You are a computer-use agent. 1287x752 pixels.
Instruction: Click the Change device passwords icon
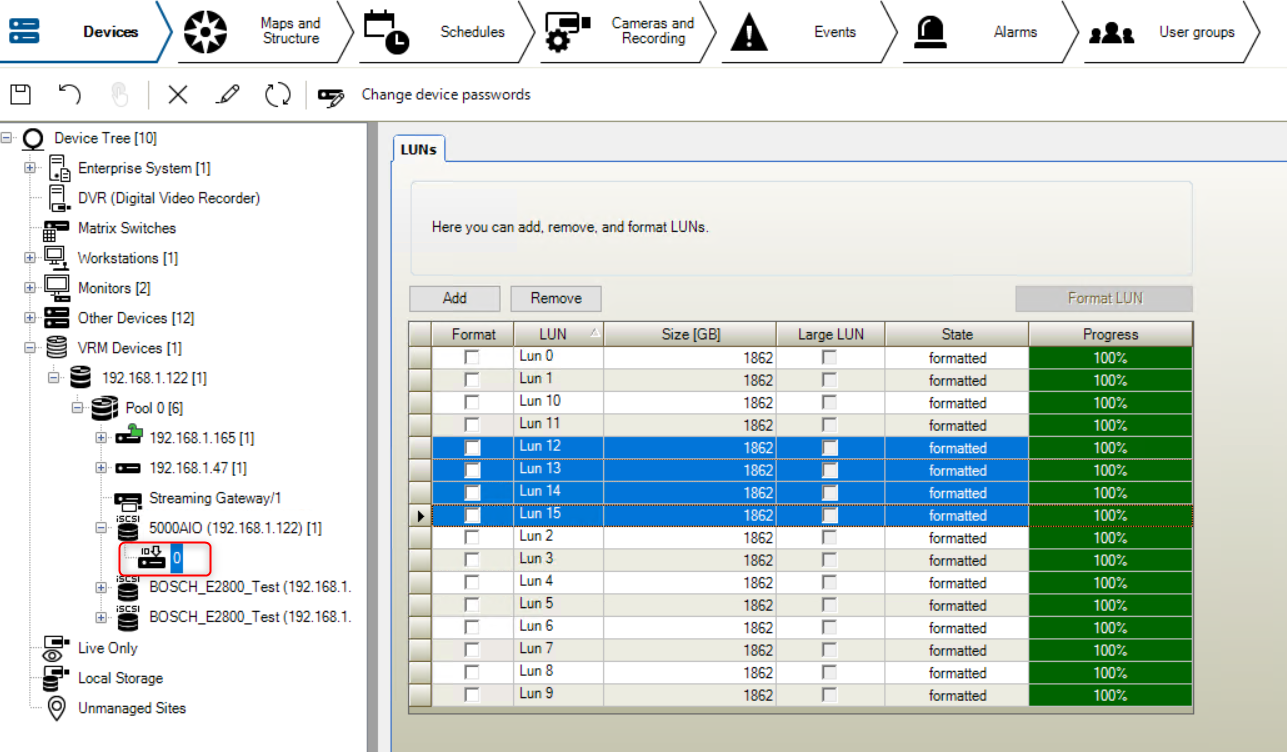pos(331,96)
